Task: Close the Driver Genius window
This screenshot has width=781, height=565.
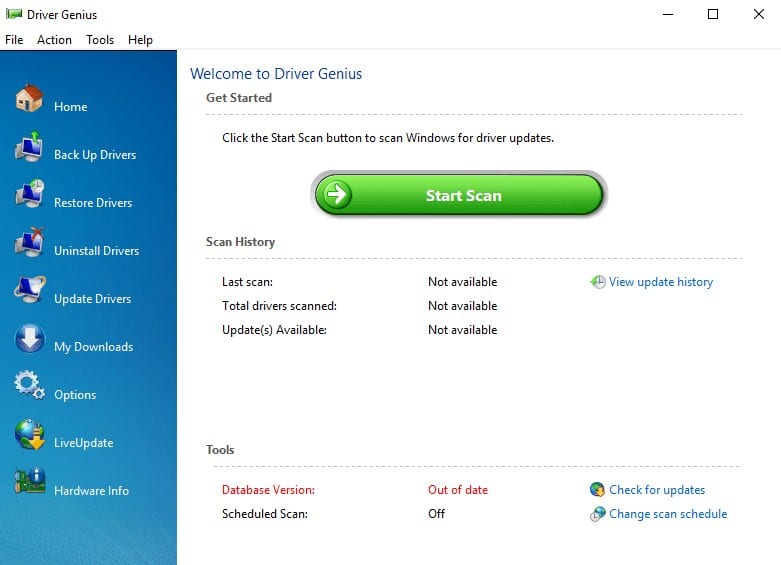Action: 758,14
